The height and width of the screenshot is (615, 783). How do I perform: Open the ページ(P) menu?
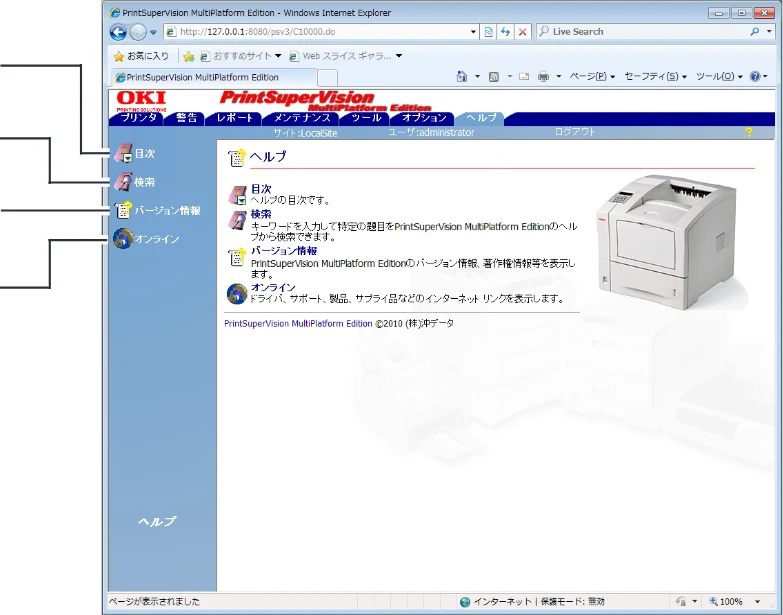click(x=592, y=76)
